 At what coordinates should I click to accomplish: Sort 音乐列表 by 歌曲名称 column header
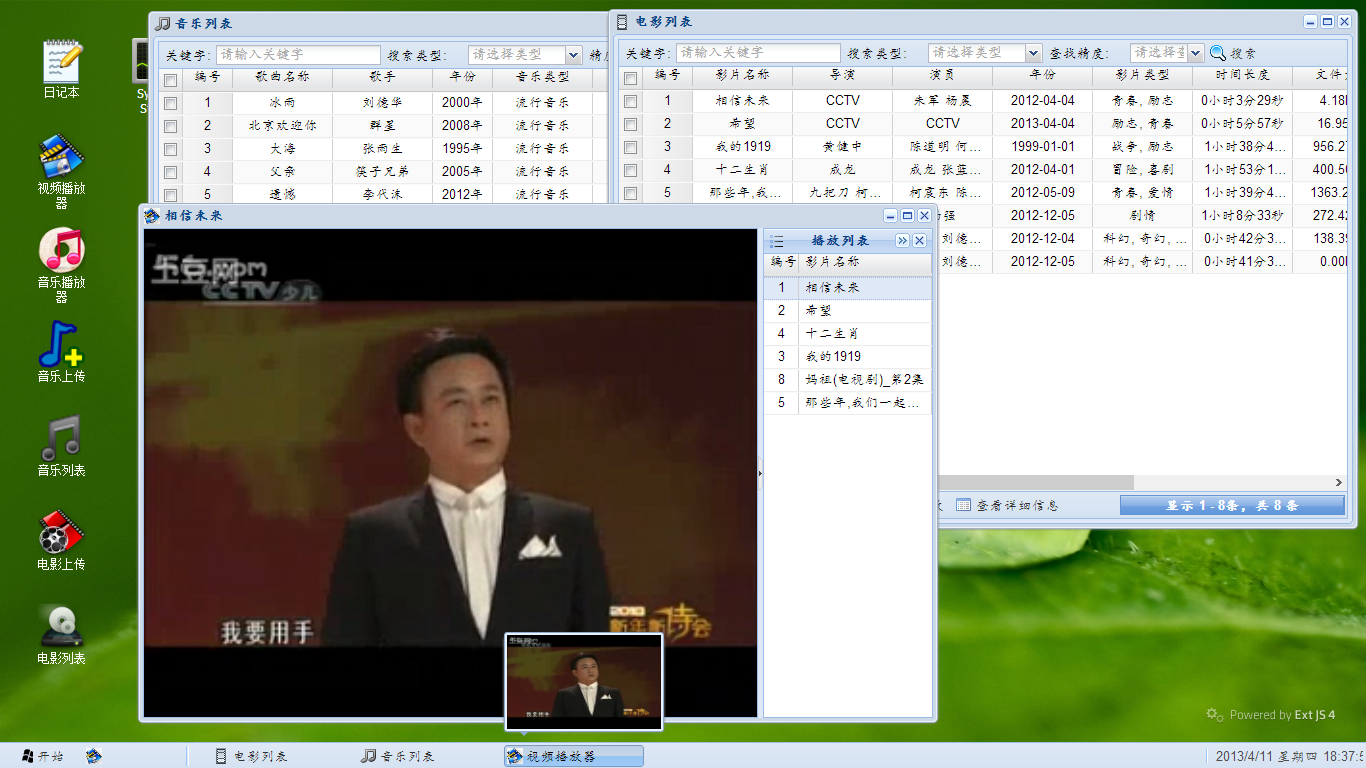282,77
